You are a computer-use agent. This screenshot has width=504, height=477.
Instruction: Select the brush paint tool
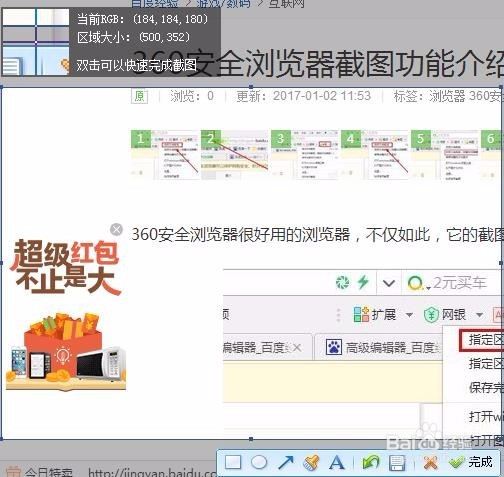coord(311,462)
